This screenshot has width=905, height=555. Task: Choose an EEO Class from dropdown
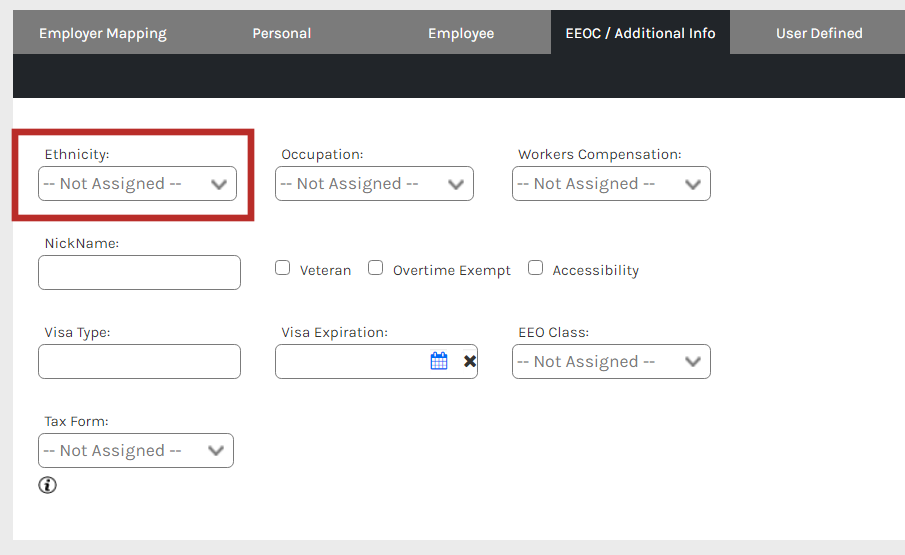611,362
